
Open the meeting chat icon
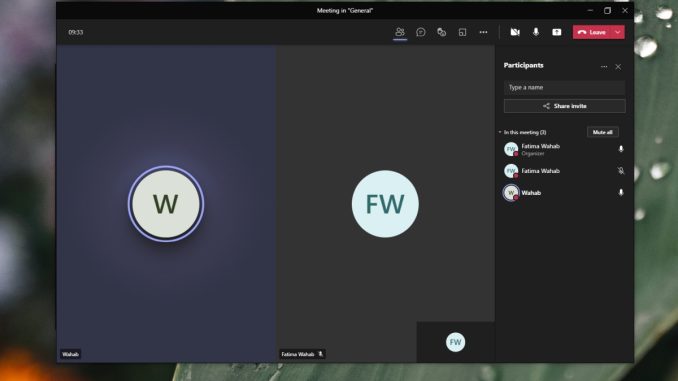pos(421,32)
